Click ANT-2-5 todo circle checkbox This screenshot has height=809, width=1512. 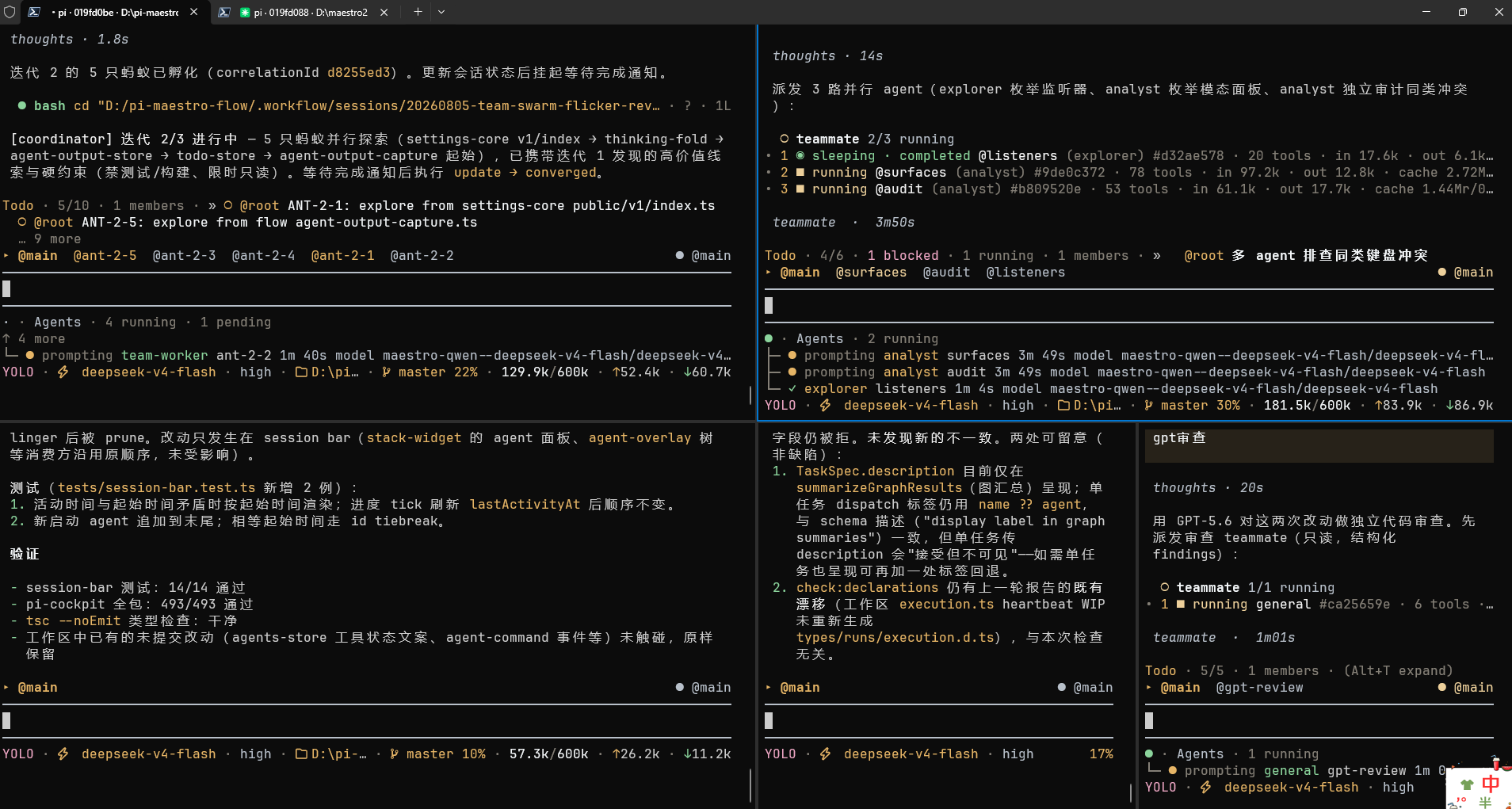coord(22,223)
